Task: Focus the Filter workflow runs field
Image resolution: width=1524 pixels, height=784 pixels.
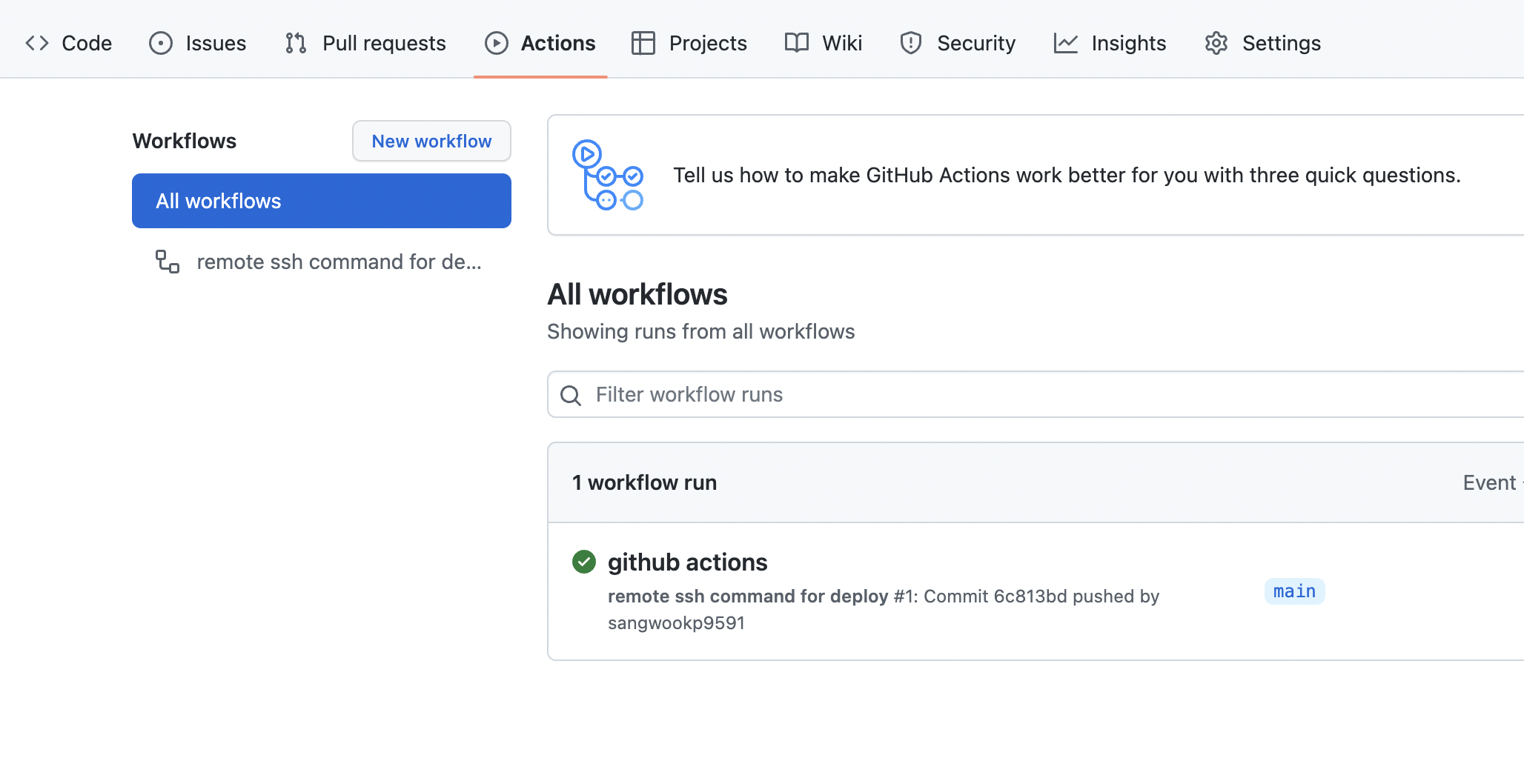Action: pos(1035,394)
